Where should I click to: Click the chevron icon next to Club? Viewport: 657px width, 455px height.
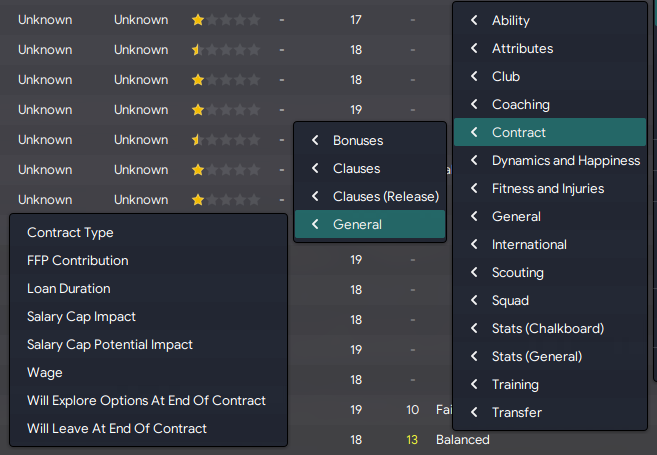pos(474,76)
